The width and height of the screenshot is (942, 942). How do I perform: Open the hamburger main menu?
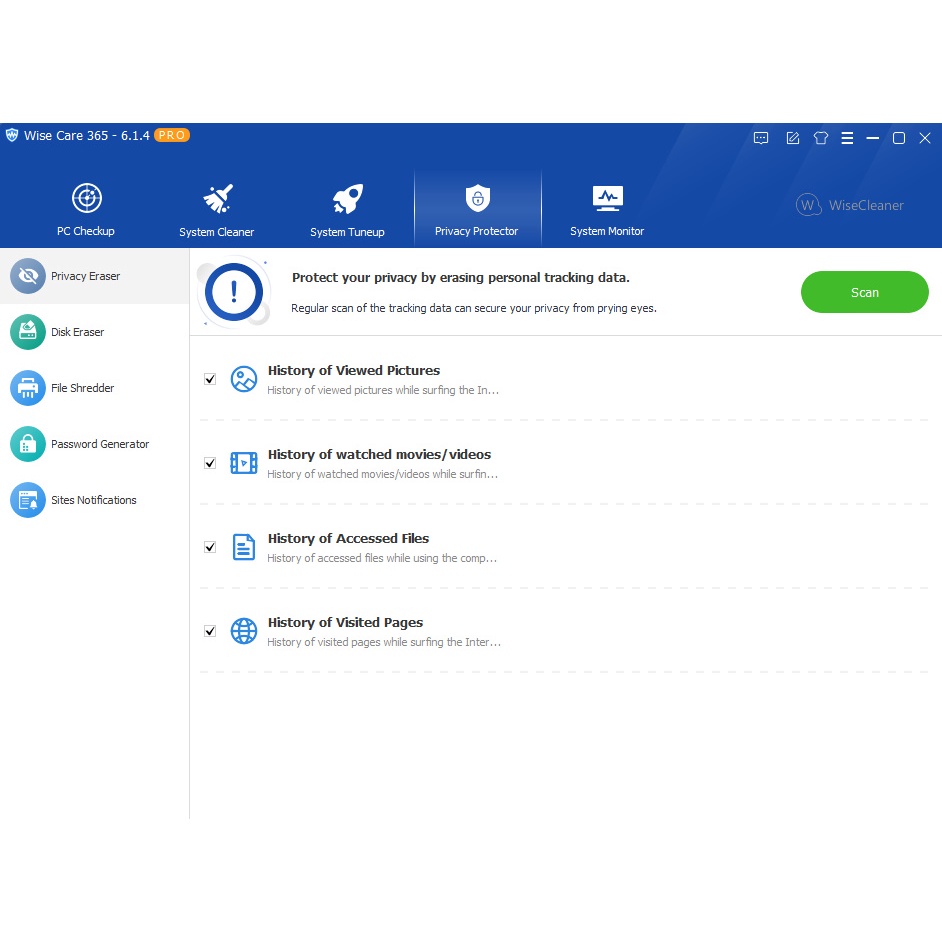[847, 138]
